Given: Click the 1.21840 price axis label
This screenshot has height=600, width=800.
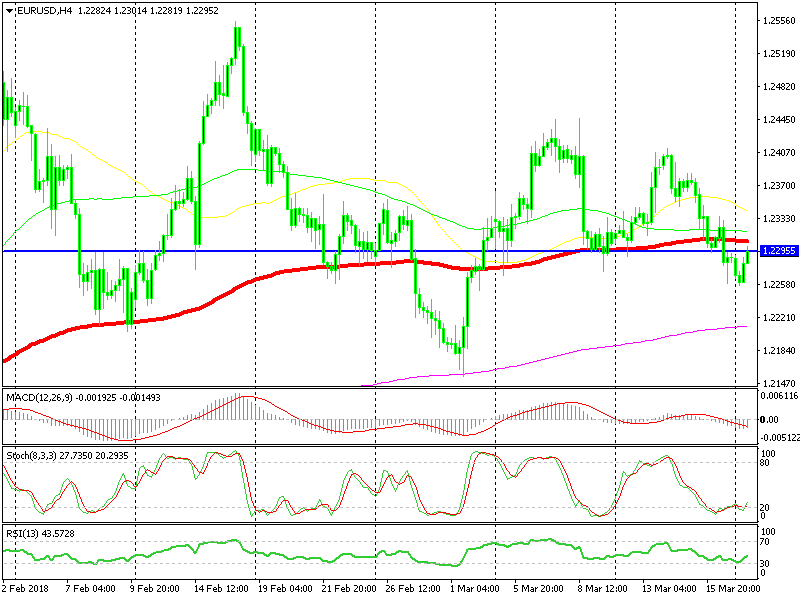Looking at the screenshot, I should point(779,351).
